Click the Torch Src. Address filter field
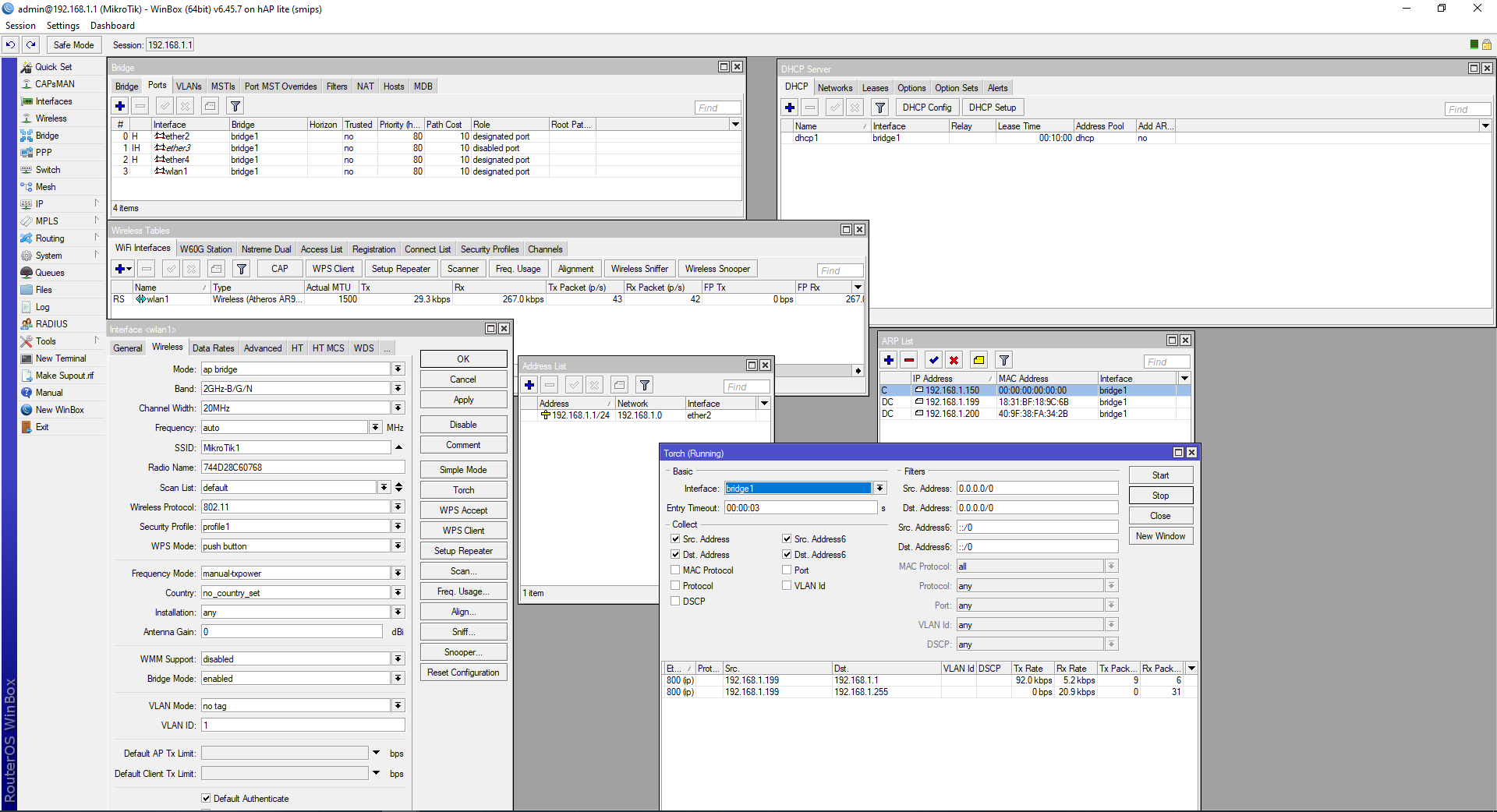 (1037, 489)
